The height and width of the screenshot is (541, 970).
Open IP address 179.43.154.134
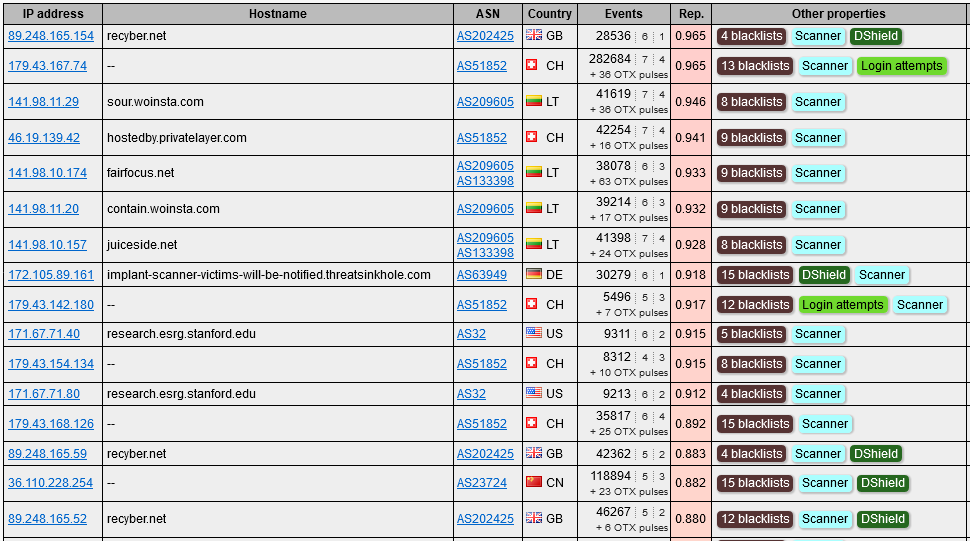(51, 364)
